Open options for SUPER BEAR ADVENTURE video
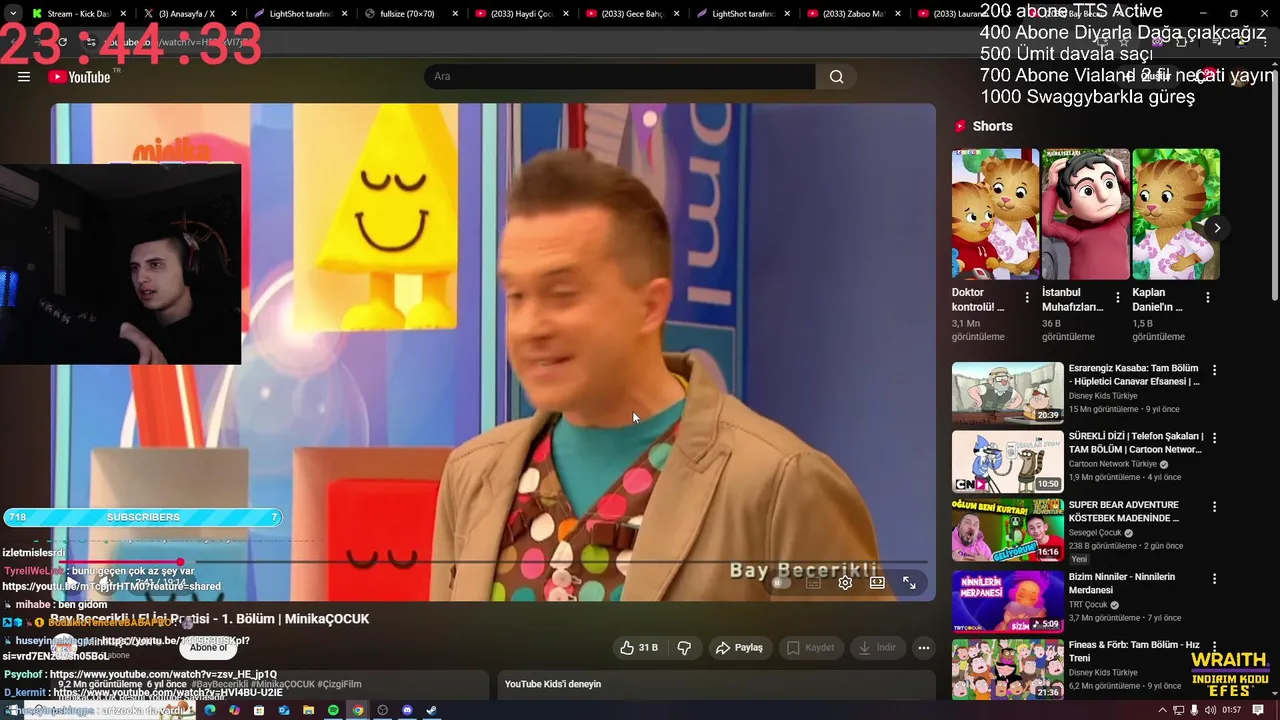 pyautogui.click(x=1215, y=507)
